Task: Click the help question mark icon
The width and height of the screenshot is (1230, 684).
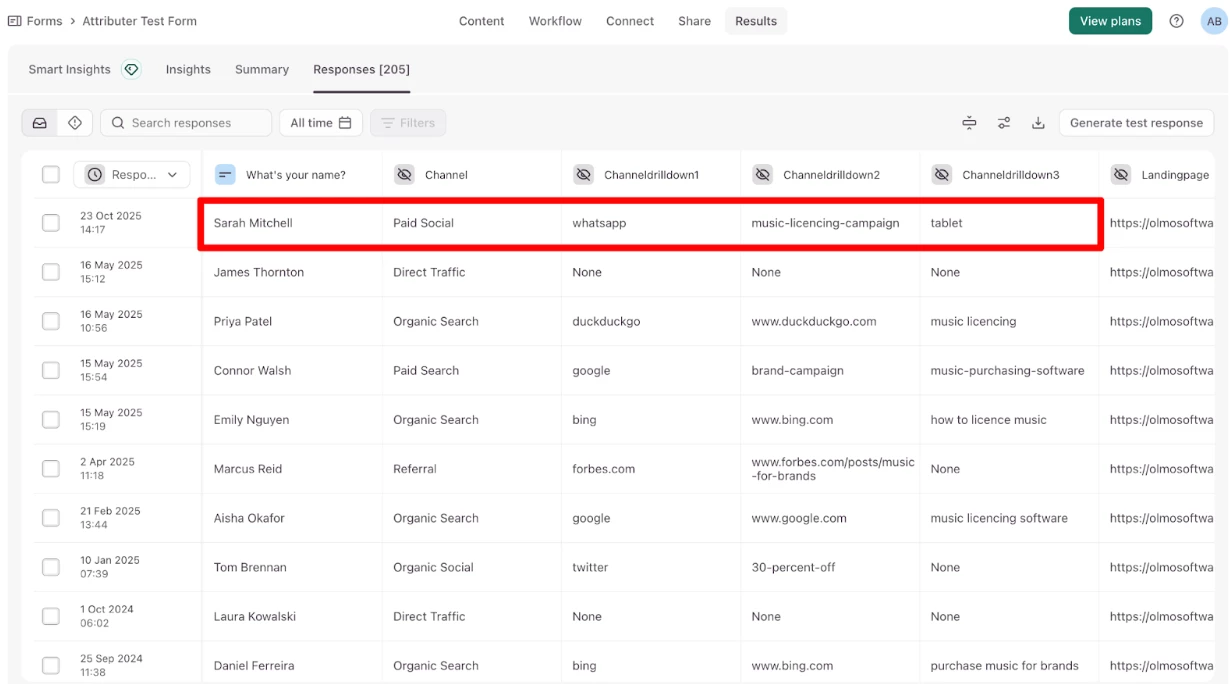Action: coord(1177,21)
